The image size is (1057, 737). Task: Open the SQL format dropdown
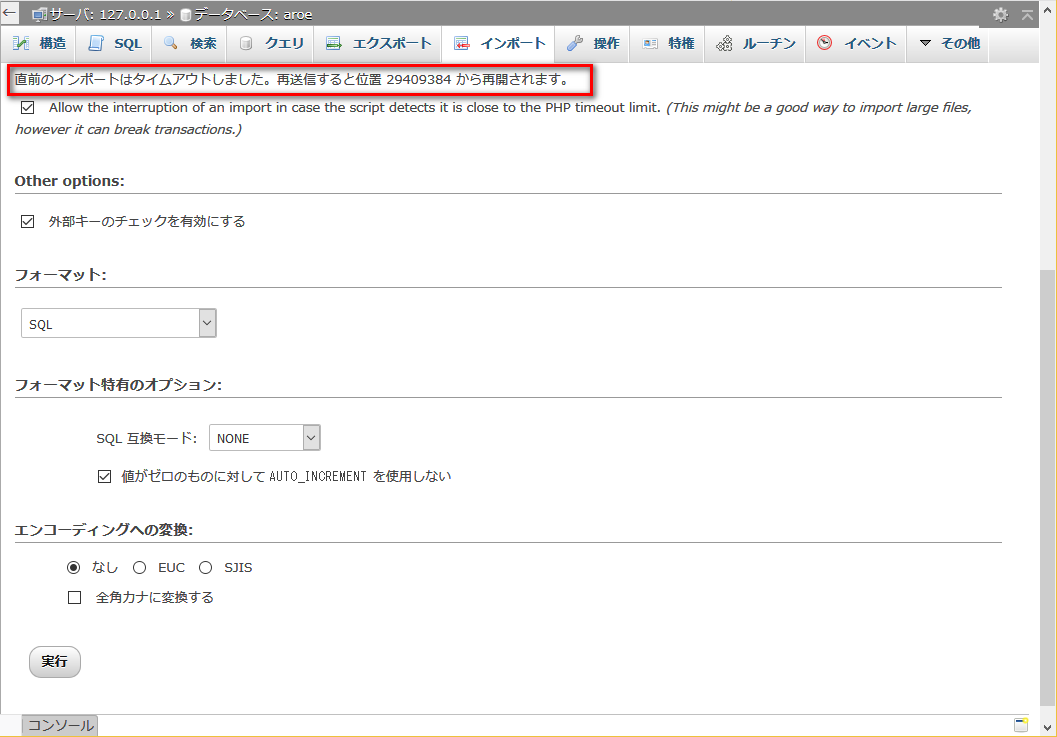point(118,324)
